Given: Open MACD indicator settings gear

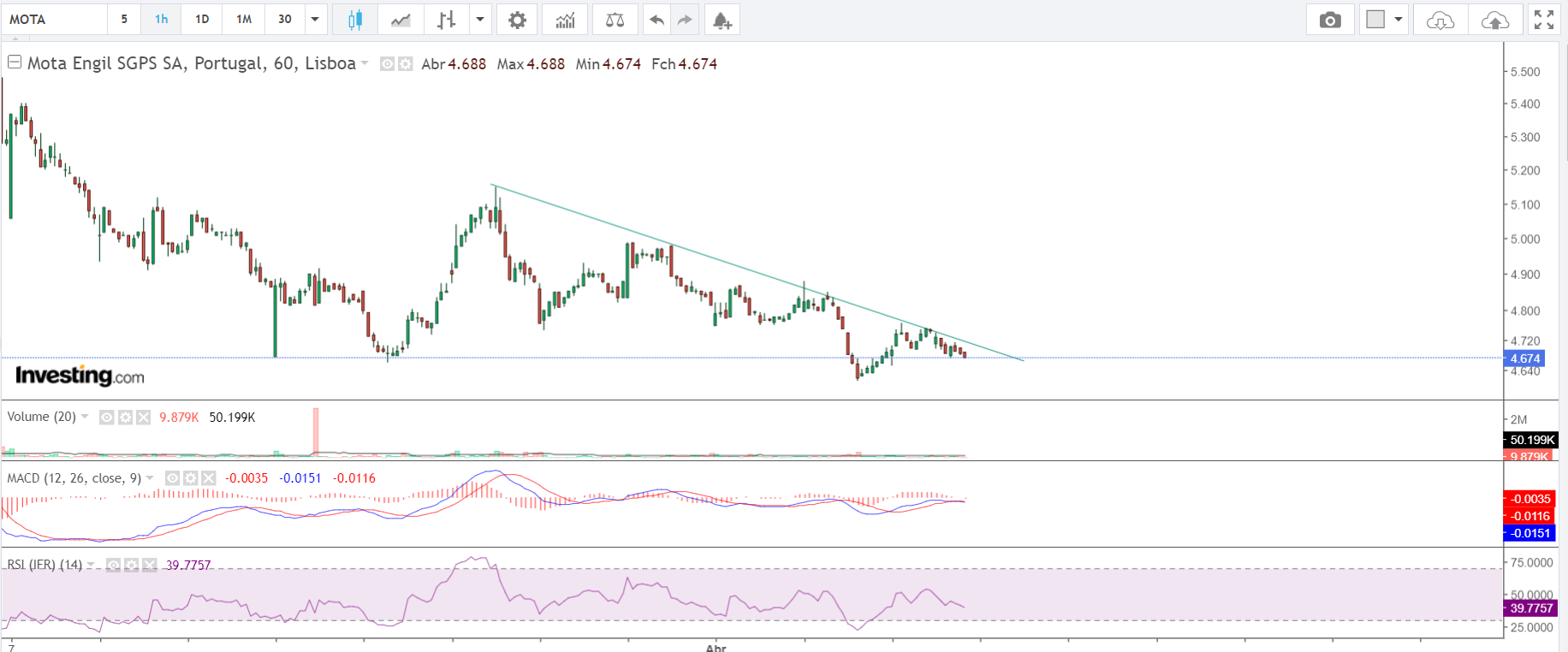Looking at the screenshot, I should [191, 478].
